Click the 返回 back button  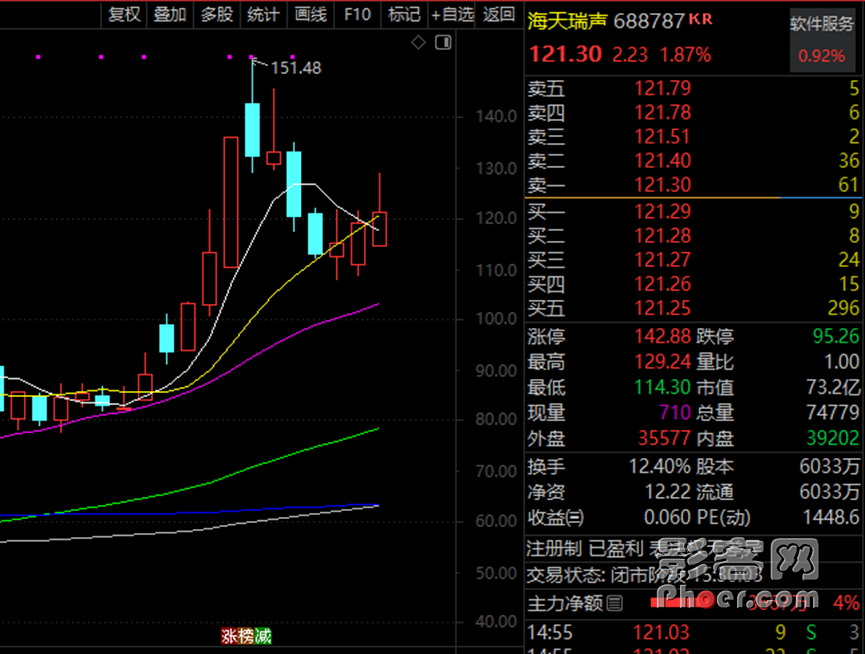tap(499, 15)
